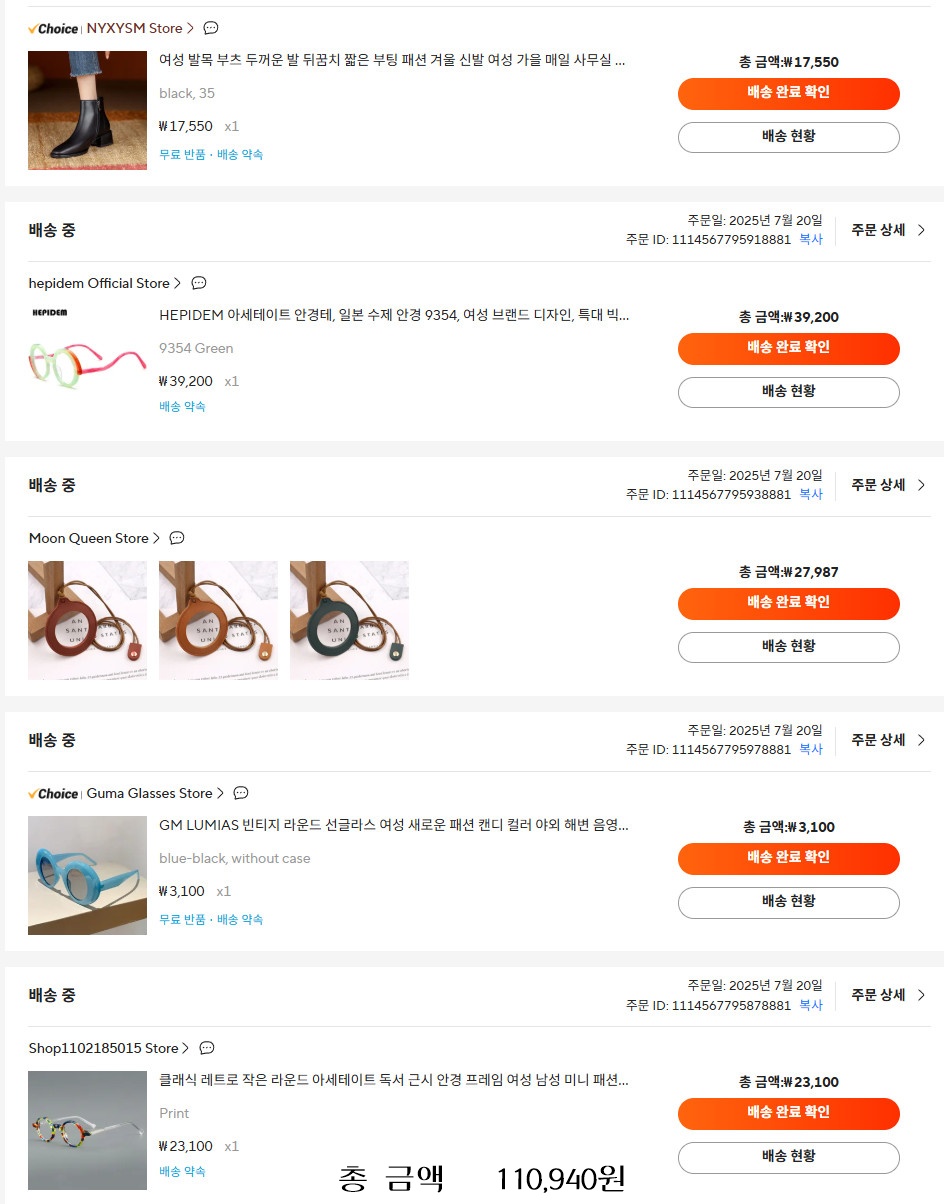Check 배송 현황 for the ₩39,200 order

click(x=789, y=392)
